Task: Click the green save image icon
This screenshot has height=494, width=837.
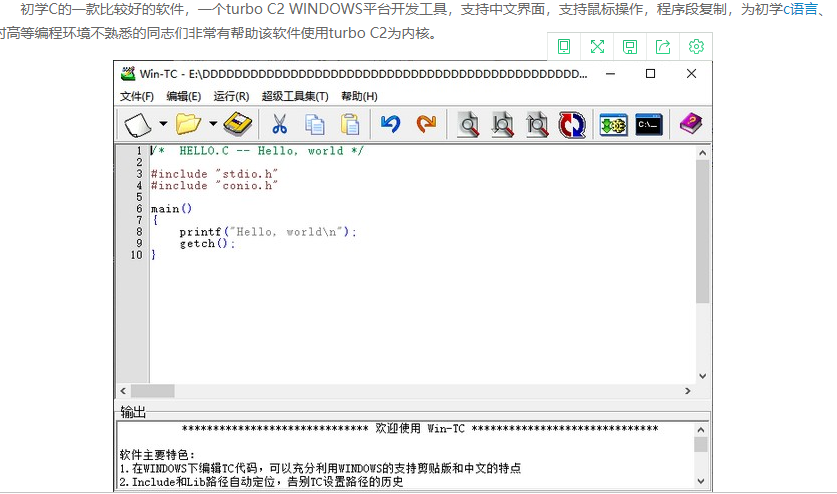Action: coord(630,46)
